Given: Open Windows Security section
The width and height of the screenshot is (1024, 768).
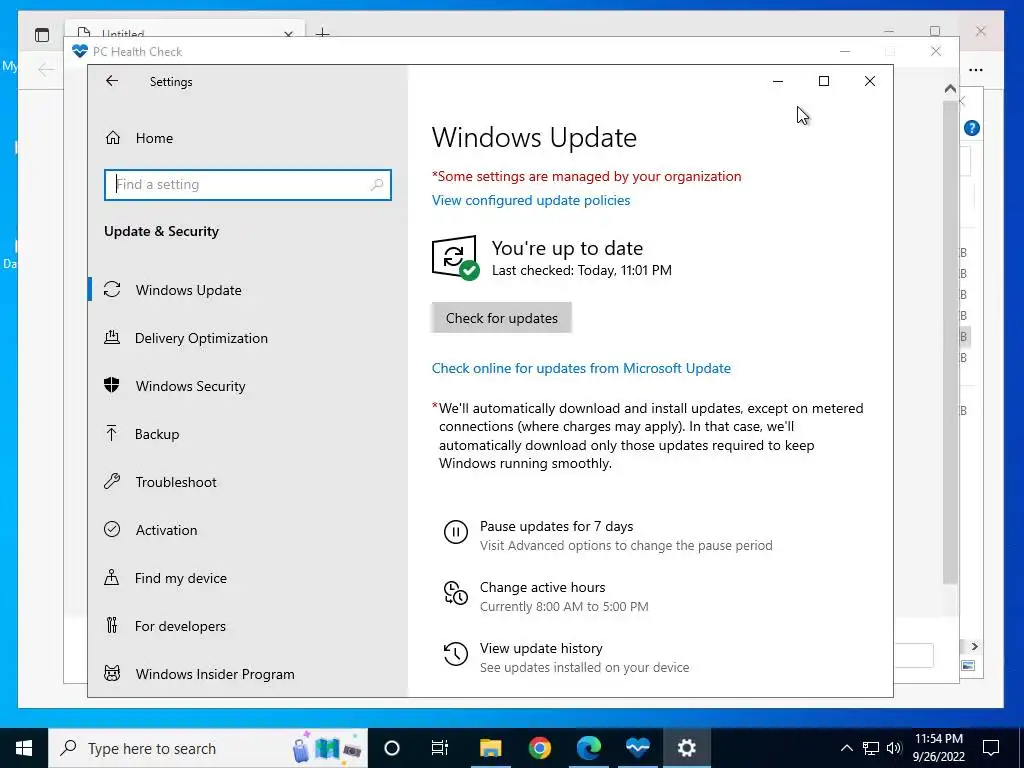Looking at the screenshot, I should pos(190,386).
